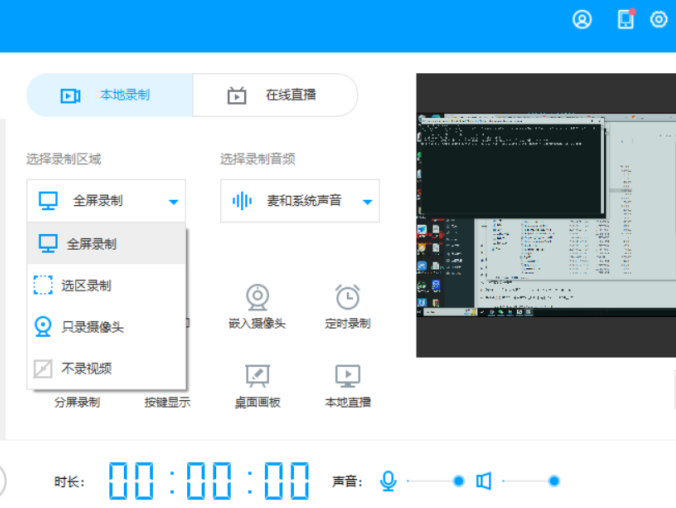Open the settings gear icon

point(658,19)
